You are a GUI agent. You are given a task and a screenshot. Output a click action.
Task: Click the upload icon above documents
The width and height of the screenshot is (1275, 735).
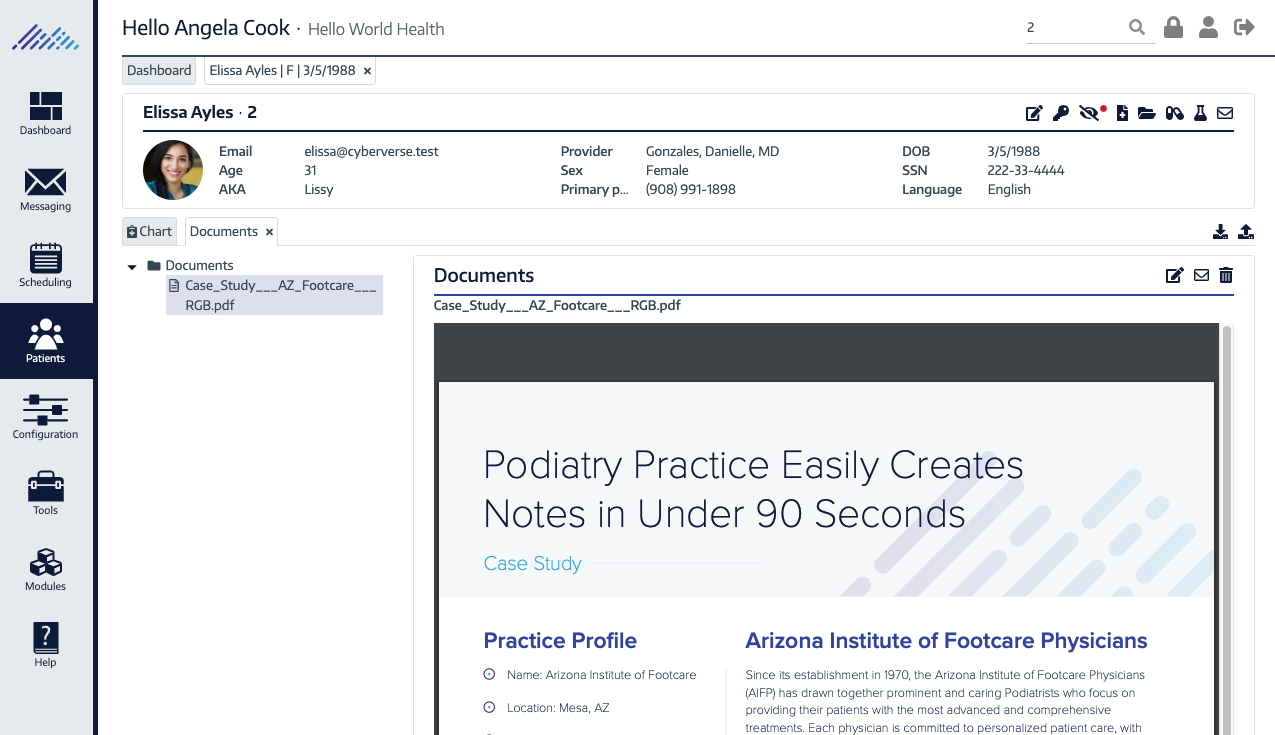pos(1246,232)
